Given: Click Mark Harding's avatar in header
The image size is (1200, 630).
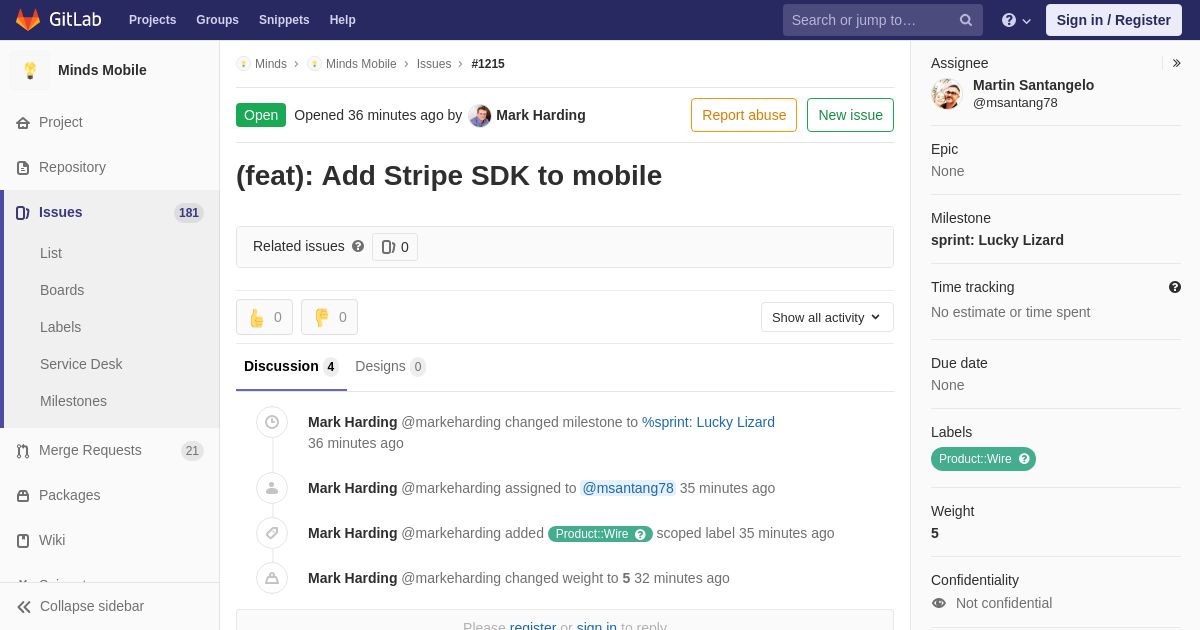Looking at the screenshot, I should pos(480,115).
